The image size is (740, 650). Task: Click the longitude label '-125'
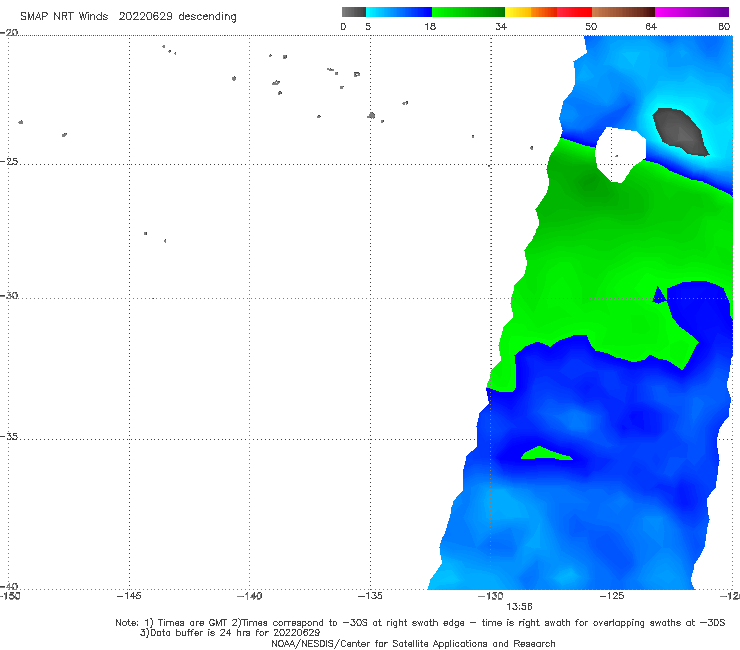tap(612, 596)
